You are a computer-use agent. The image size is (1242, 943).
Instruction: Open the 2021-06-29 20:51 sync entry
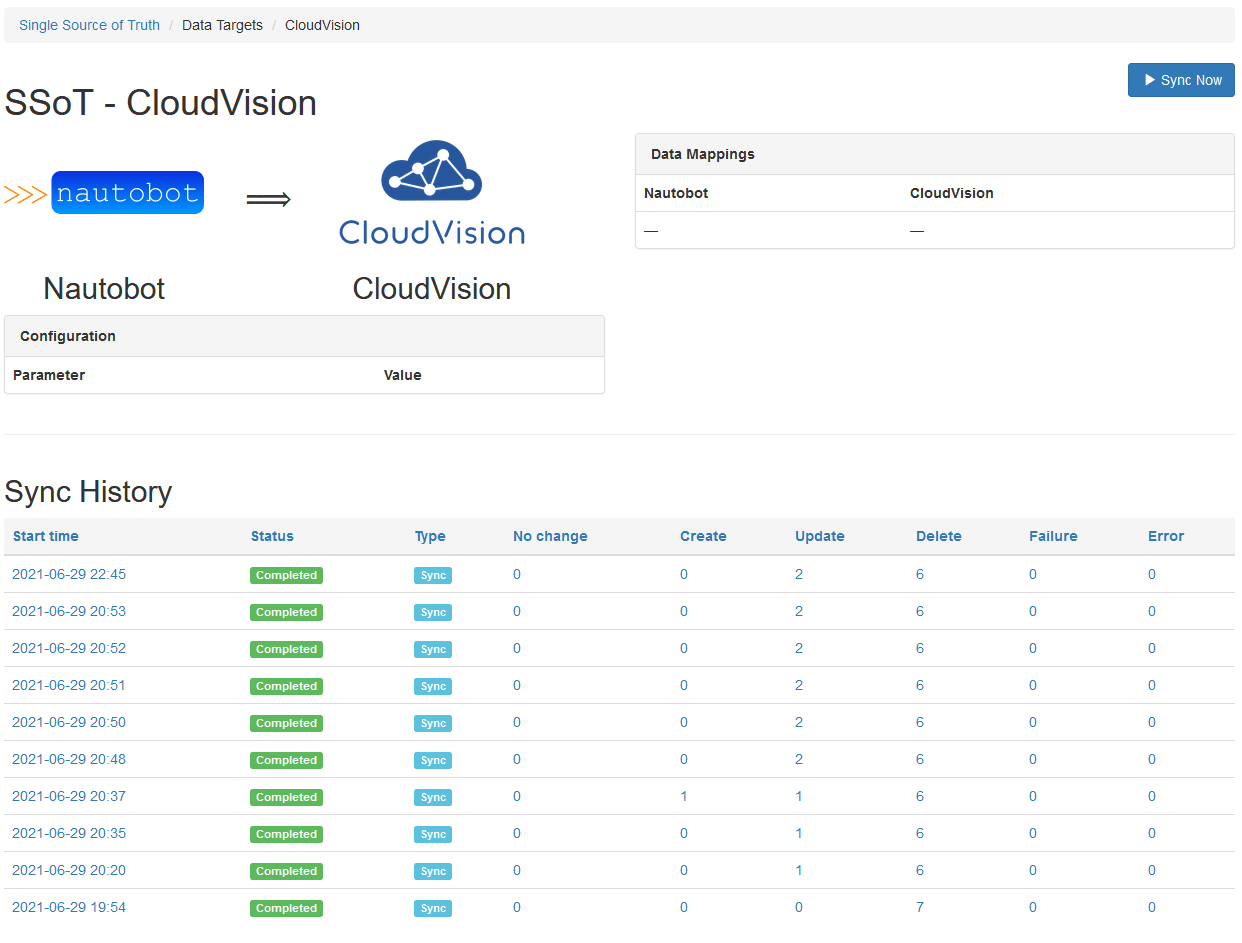click(69, 685)
